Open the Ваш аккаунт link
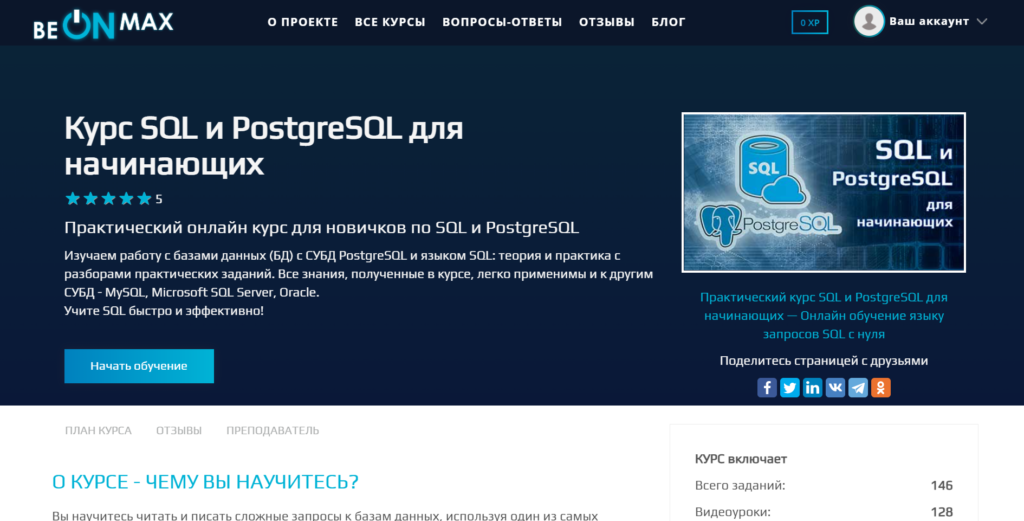The width and height of the screenshot is (1024, 521). pos(929,22)
